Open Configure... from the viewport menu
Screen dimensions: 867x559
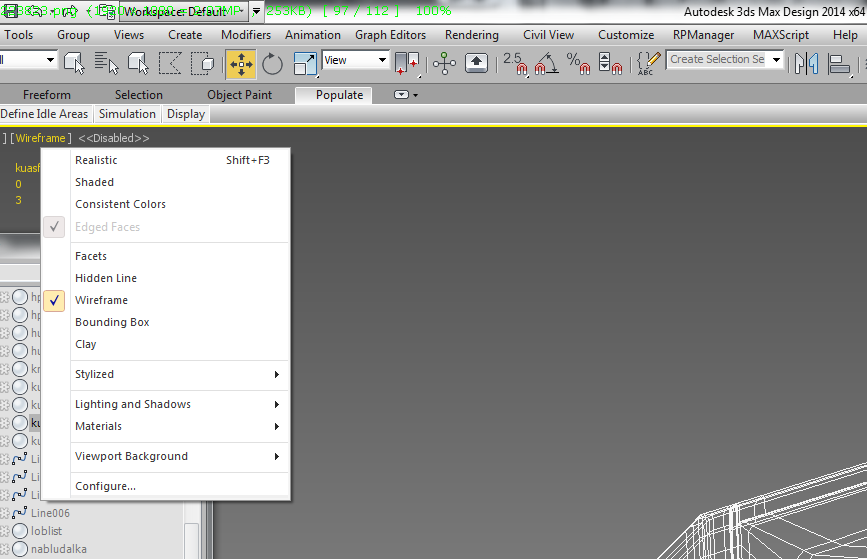tap(105, 486)
